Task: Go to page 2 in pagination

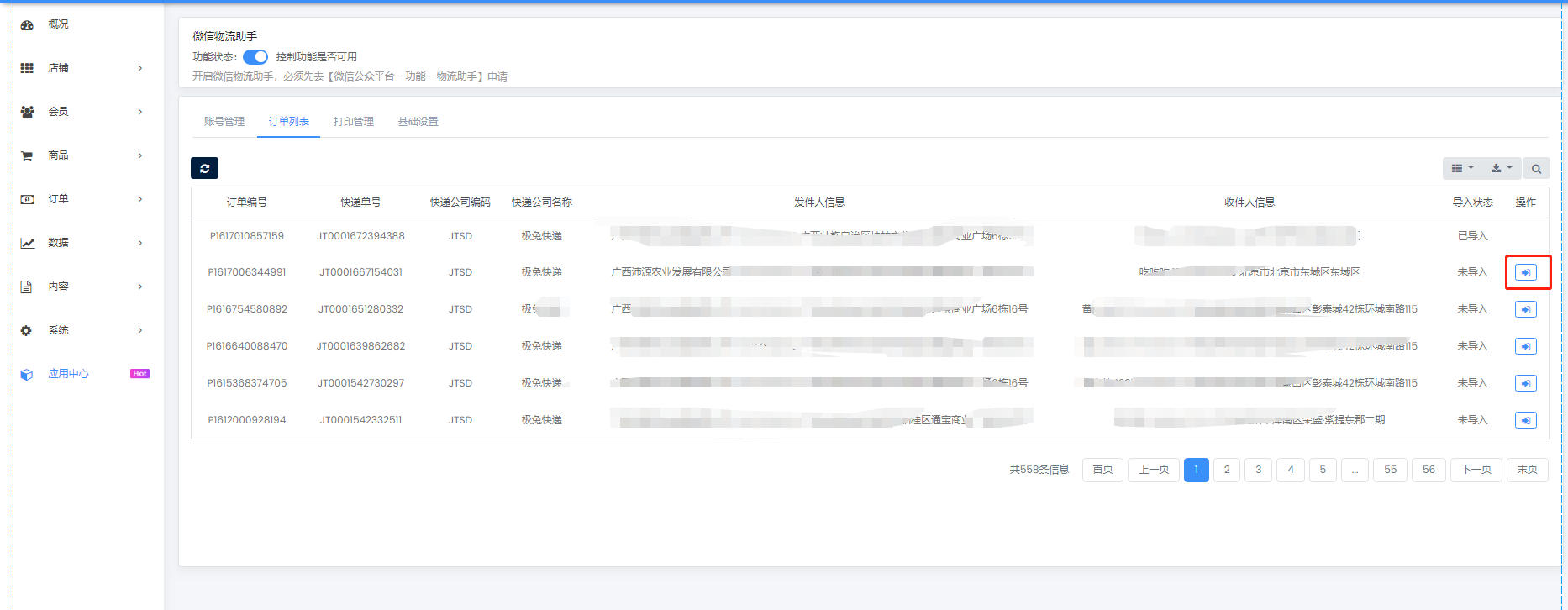Action: (x=1227, y=470)
